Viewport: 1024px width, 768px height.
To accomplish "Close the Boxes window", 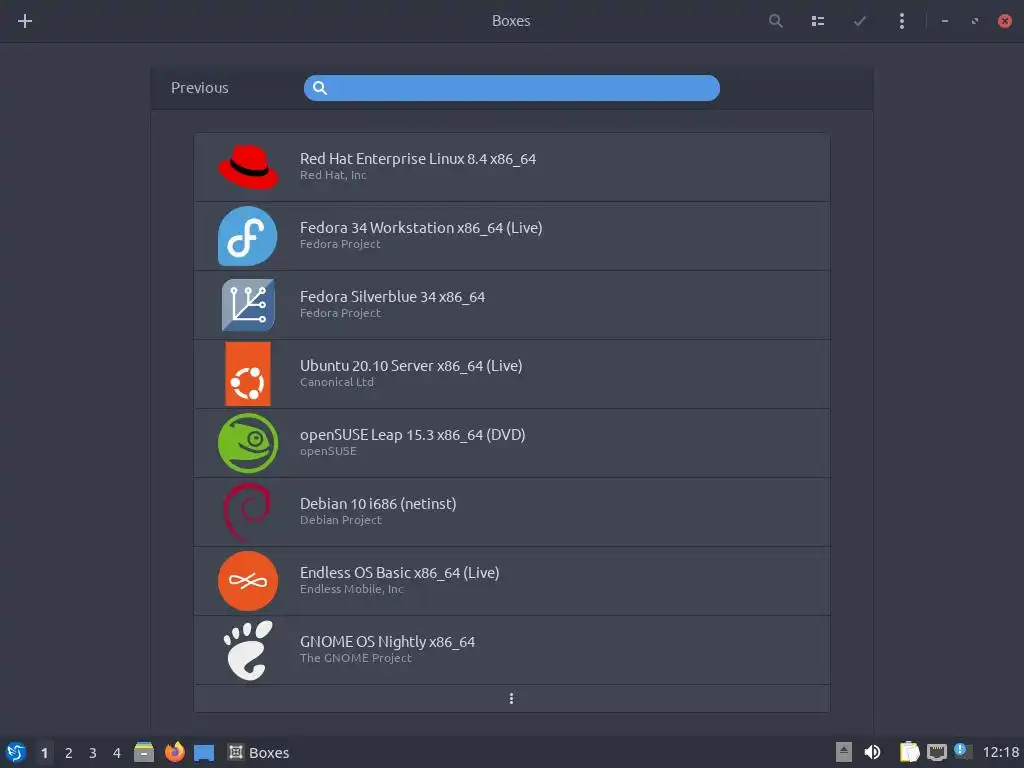I will (1005, 21).
